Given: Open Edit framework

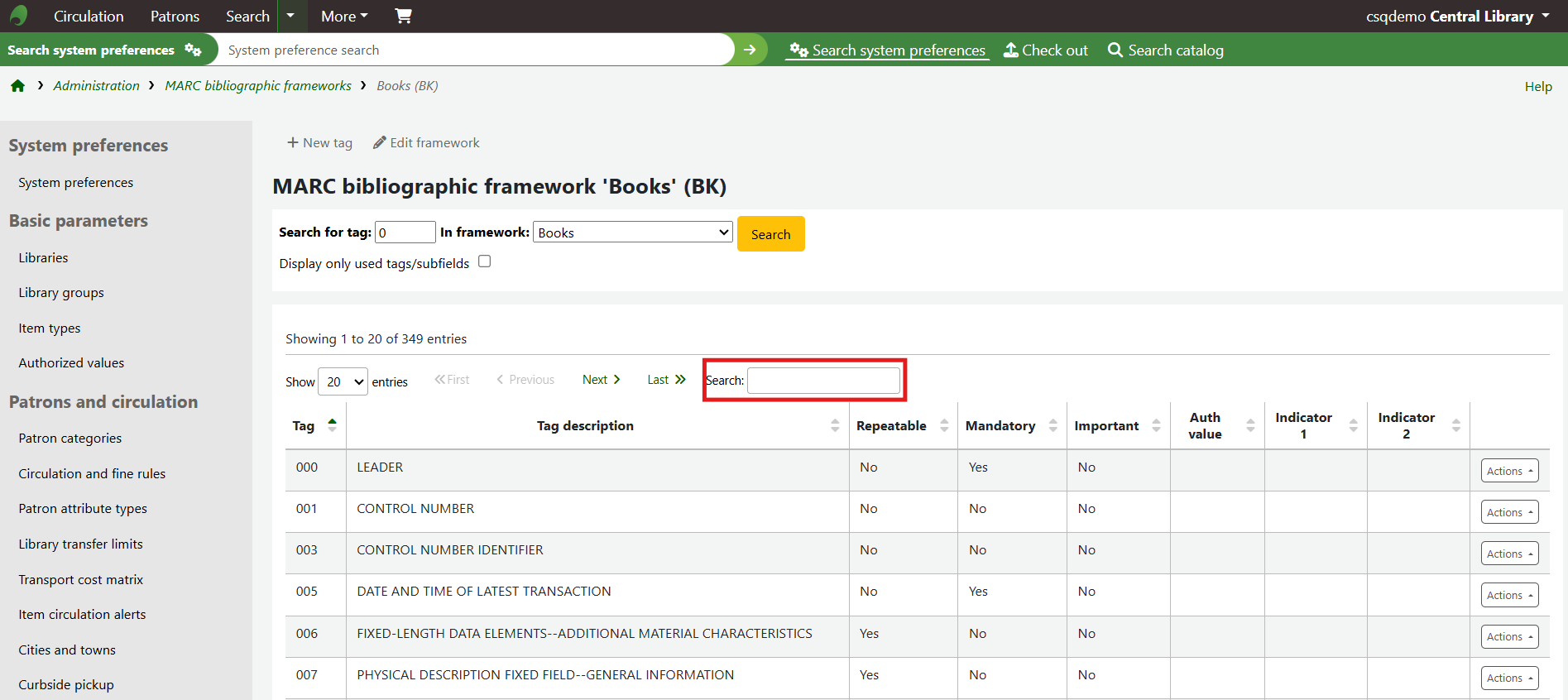Looking at the screenshot, I should [426, 143].
